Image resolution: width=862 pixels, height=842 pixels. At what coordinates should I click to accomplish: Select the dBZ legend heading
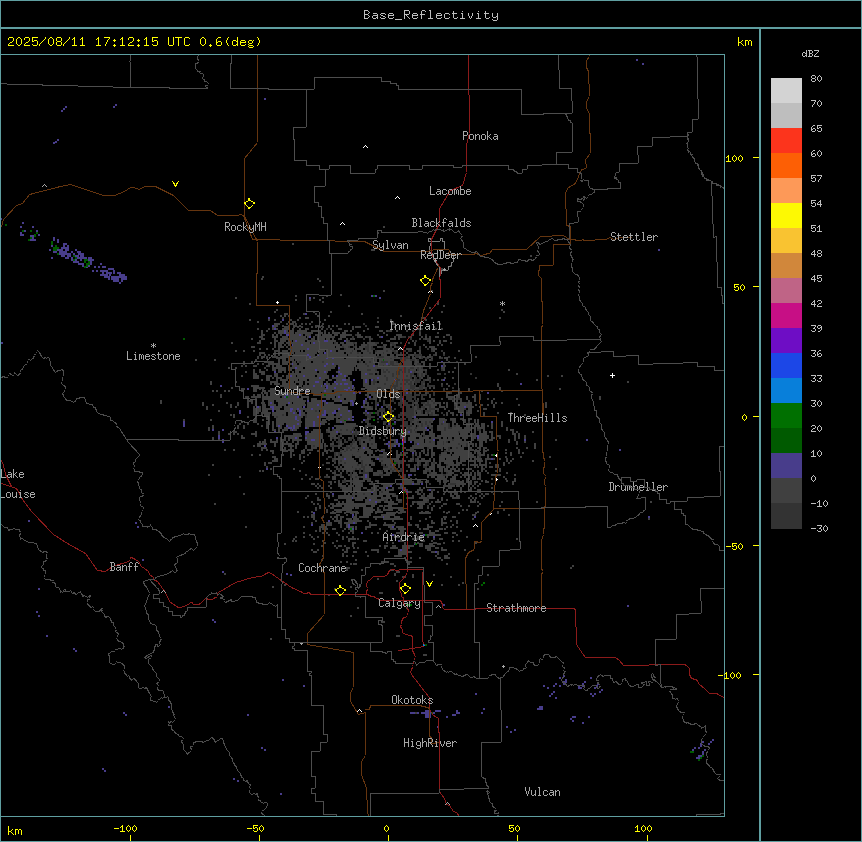pyautogui.click(x=810, y=53)
